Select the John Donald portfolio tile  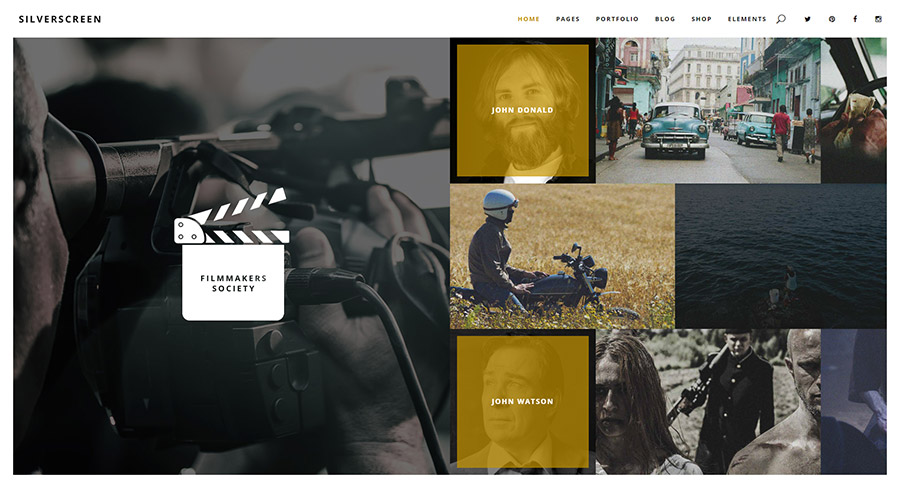click(522, 110)
